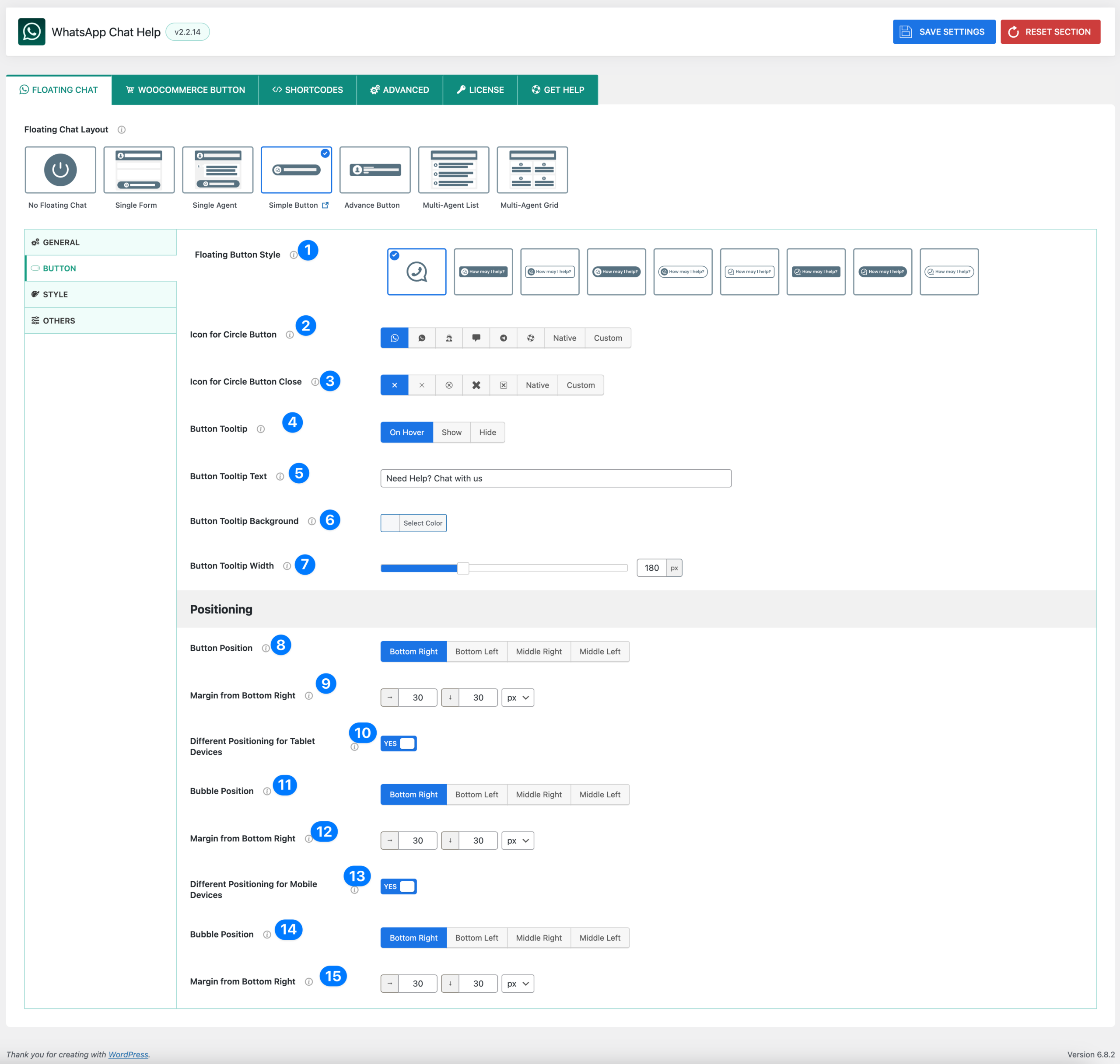Choose the circled X close icon
This screenshot has width=1120, height=1064.
pyautogui.click(x=449, y=385)
